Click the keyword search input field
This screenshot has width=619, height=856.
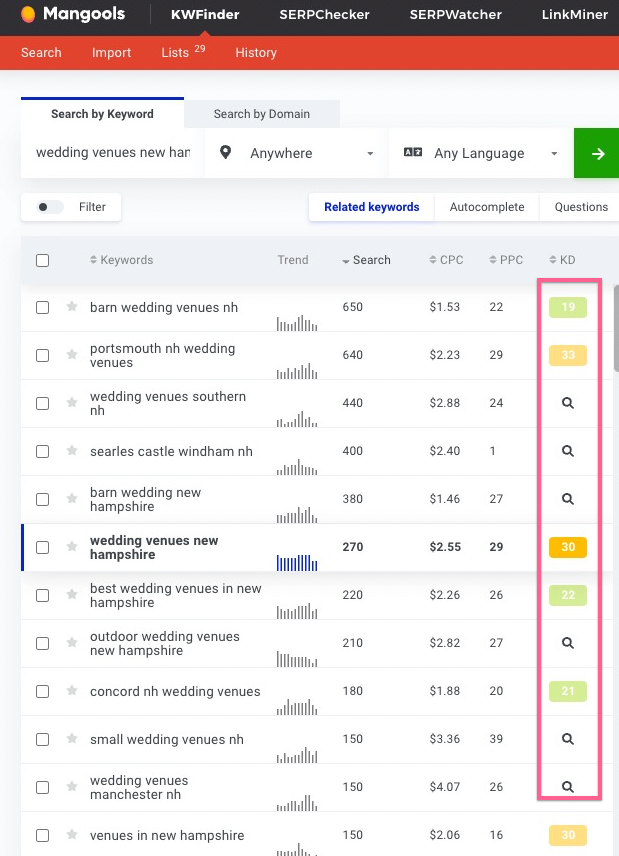pyautogui.click(x=112, y=153)
